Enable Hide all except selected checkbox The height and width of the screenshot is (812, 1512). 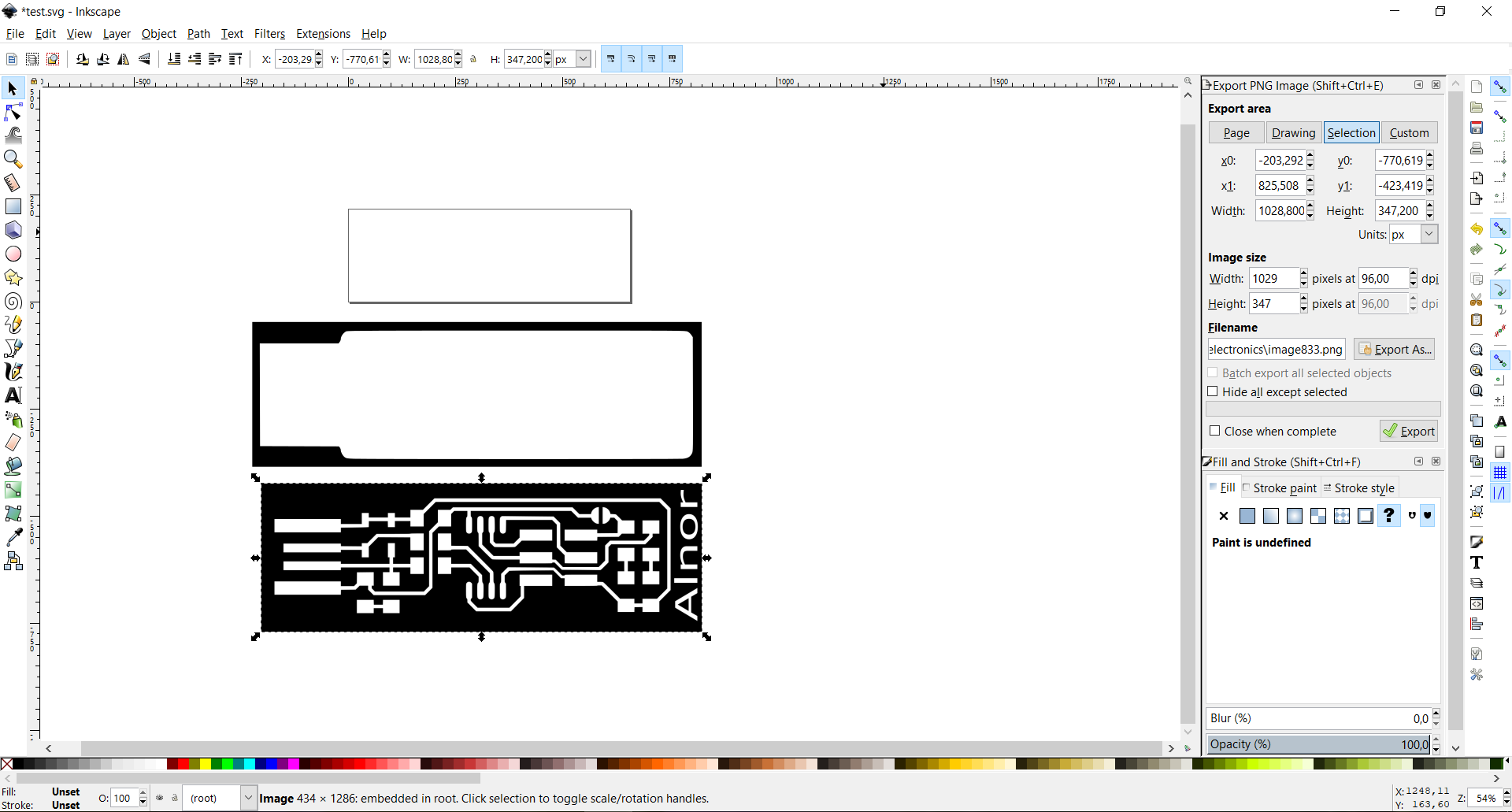(1213, 391)
